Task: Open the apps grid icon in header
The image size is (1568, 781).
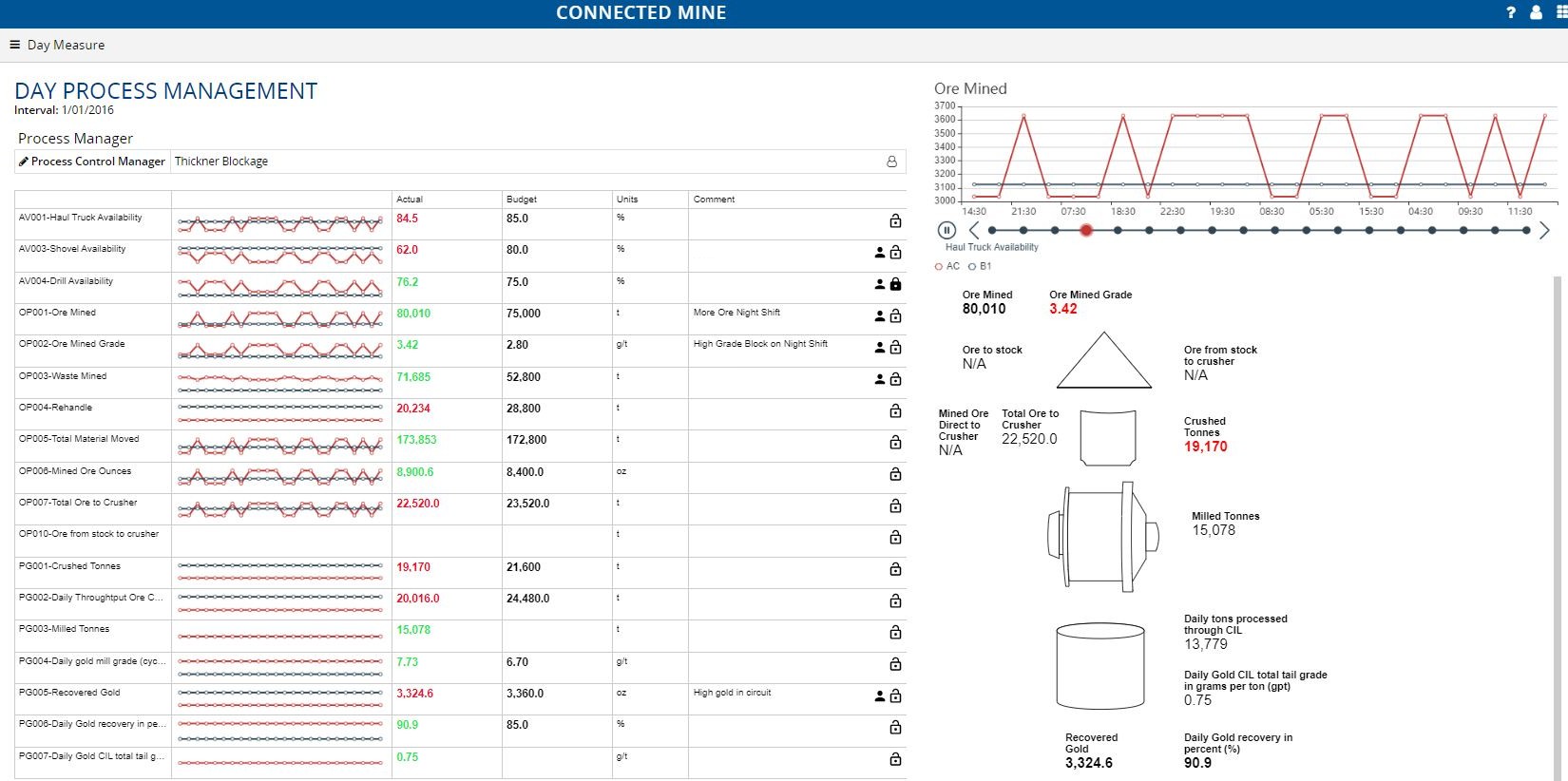Action: [x=1561, y=12]
